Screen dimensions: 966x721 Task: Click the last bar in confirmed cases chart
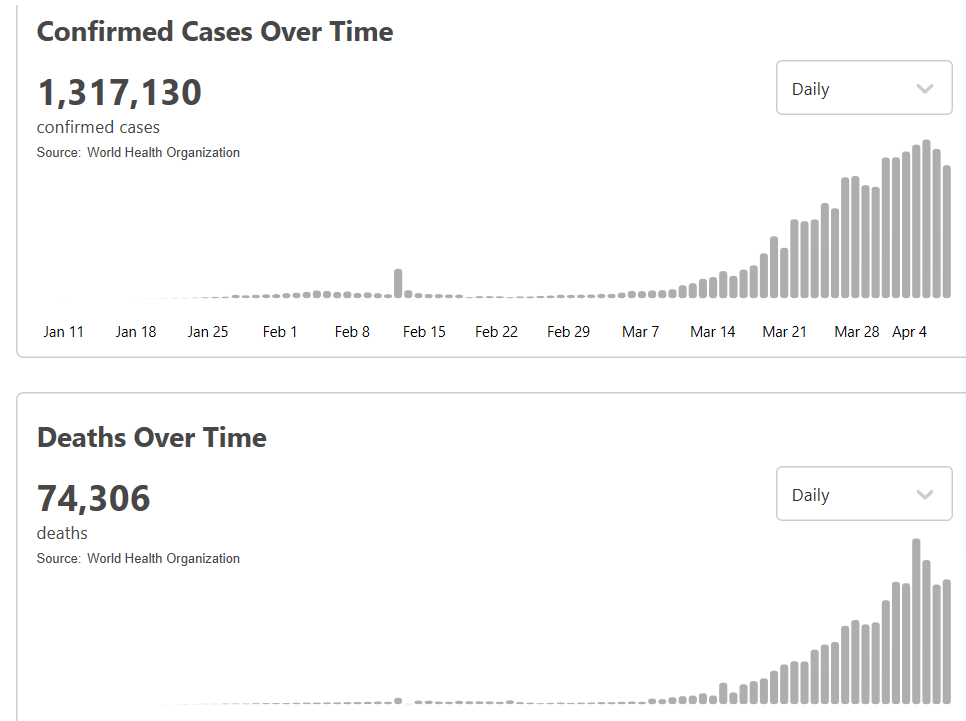click(947, 232)
